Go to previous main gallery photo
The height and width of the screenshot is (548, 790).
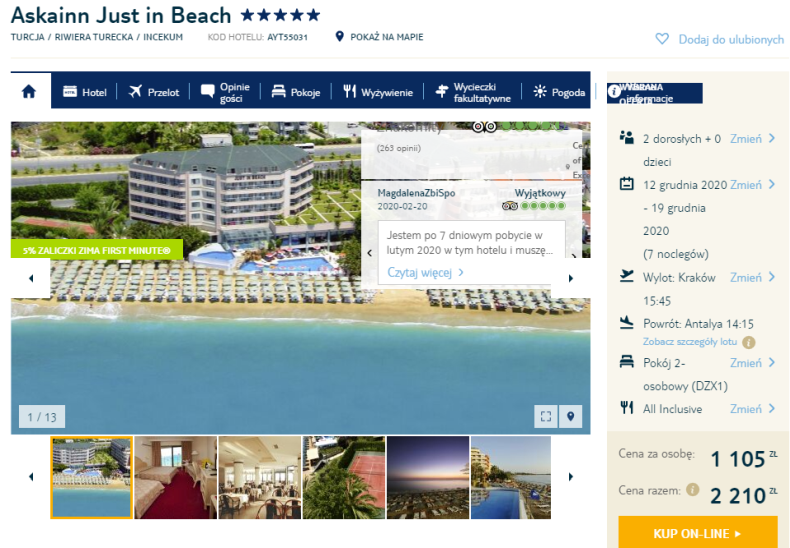(x=31, y=278)
